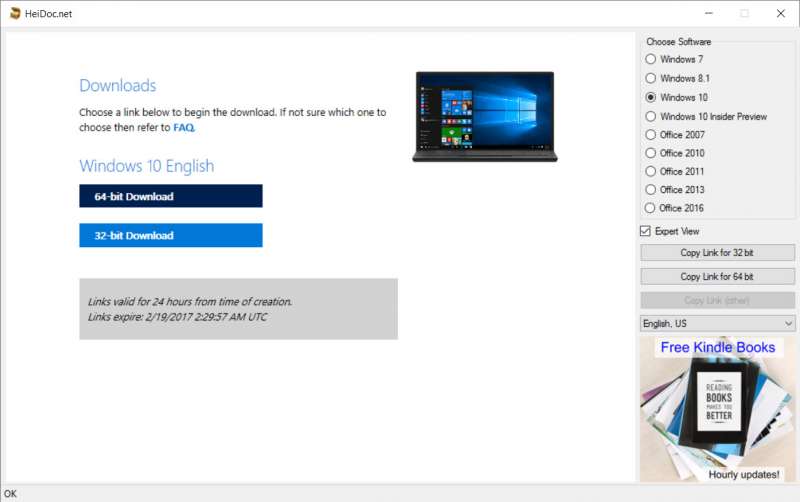The height and width of the screenshot is (502, 800).
Task: Click the Free Kindle Books ad banner
Action: pos(717,409)
